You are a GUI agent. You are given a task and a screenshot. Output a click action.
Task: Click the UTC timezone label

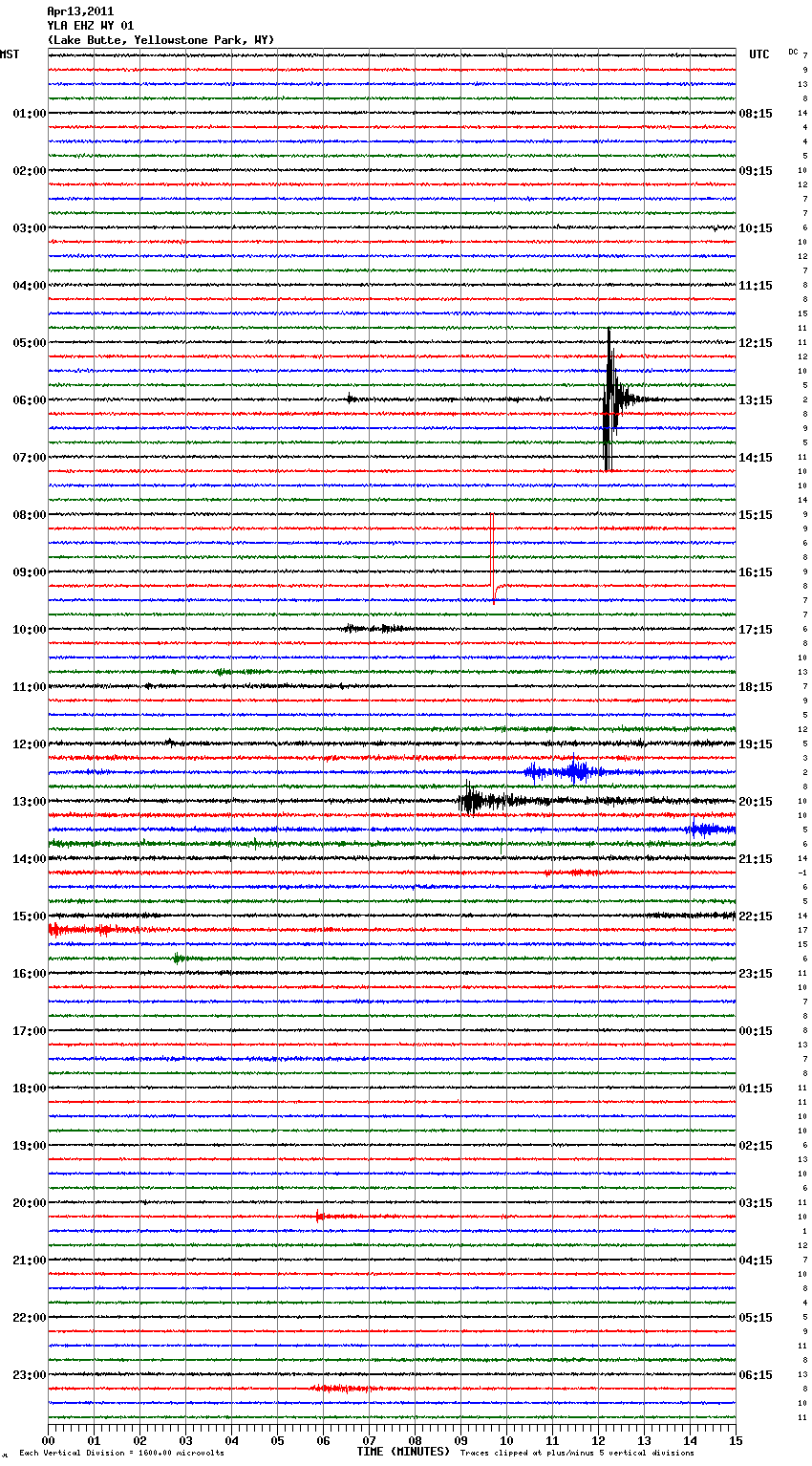(759, 54)
